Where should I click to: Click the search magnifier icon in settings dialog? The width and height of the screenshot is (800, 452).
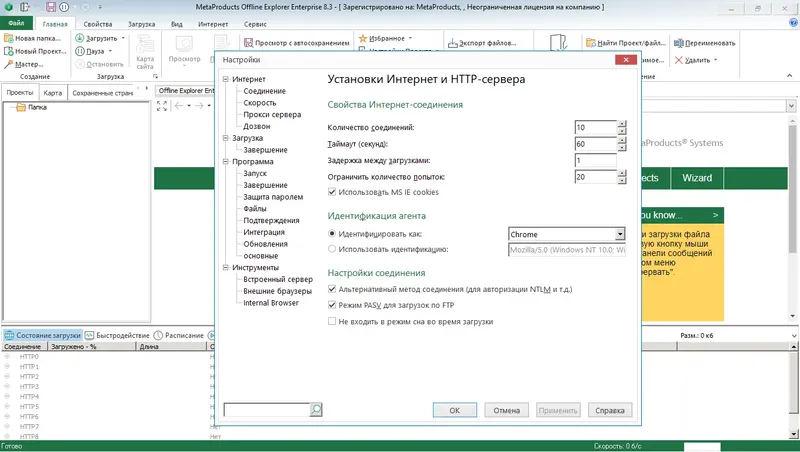[x=316, y=409]
